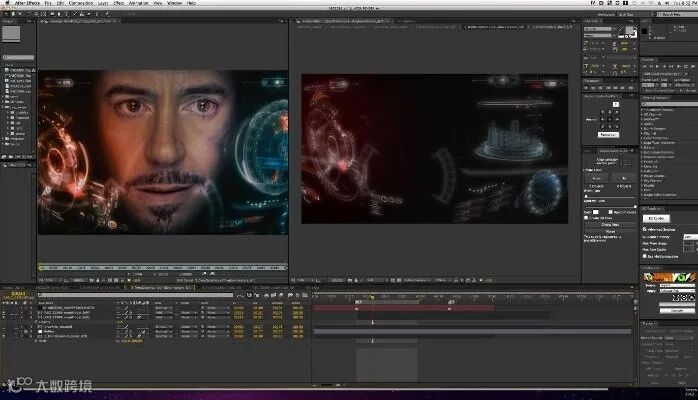Select the Roto Brush tool
Screen dimensions: 698x400
pos(97,14)
